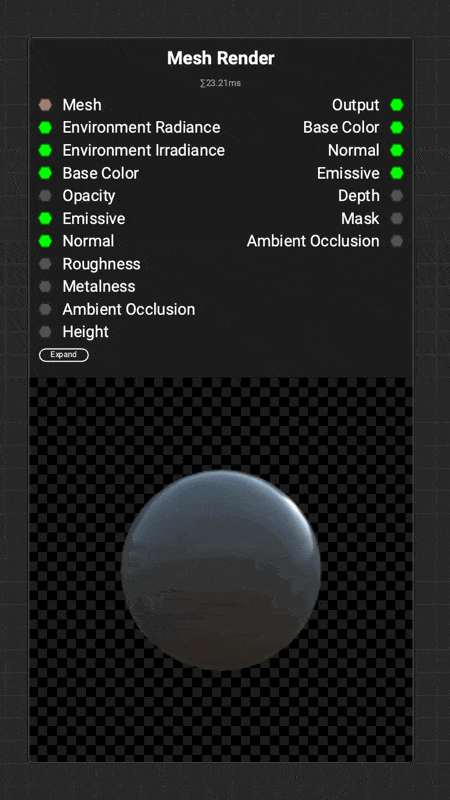Select the Emissive output socket

(x=397, y=173)
